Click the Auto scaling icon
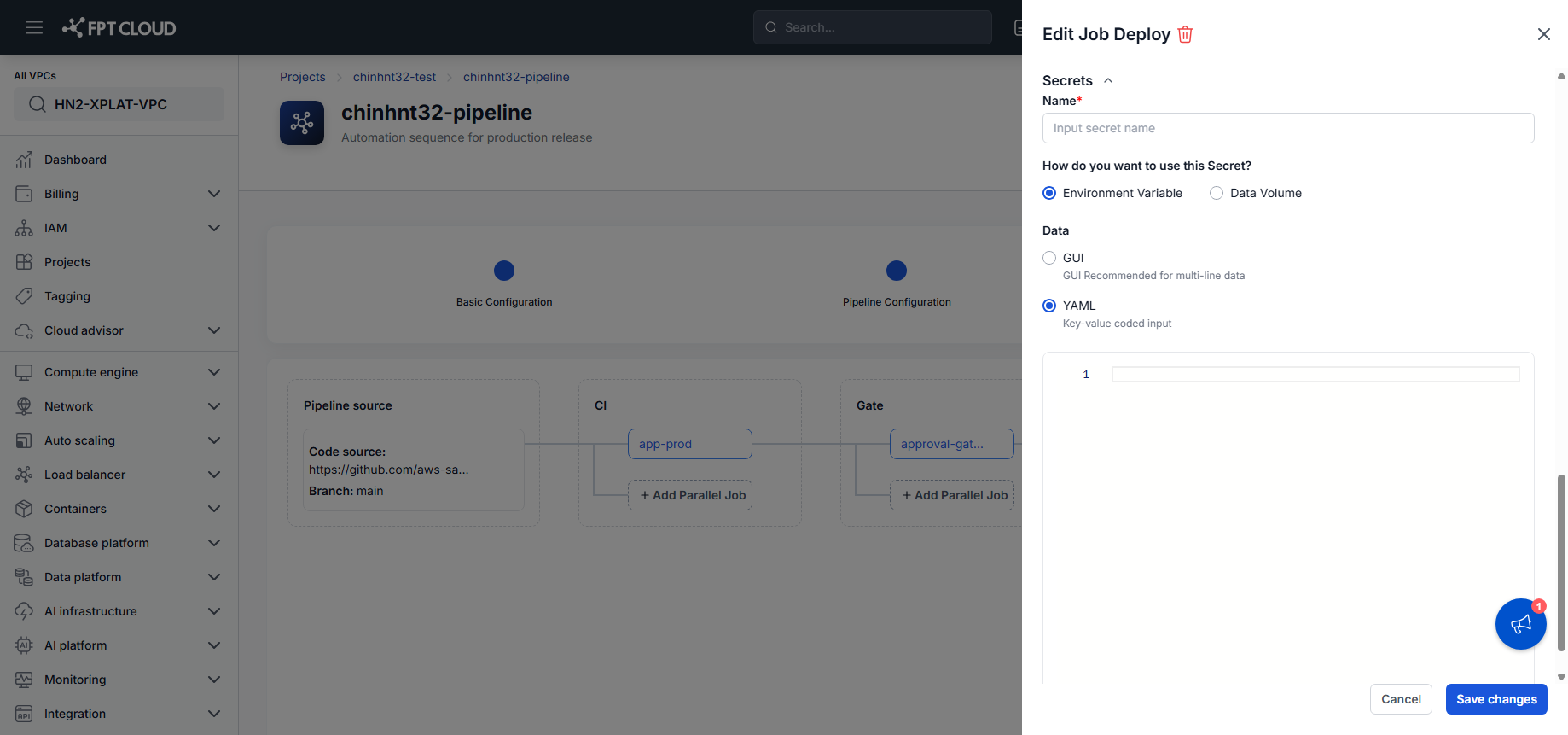 [x=24, y=440]
